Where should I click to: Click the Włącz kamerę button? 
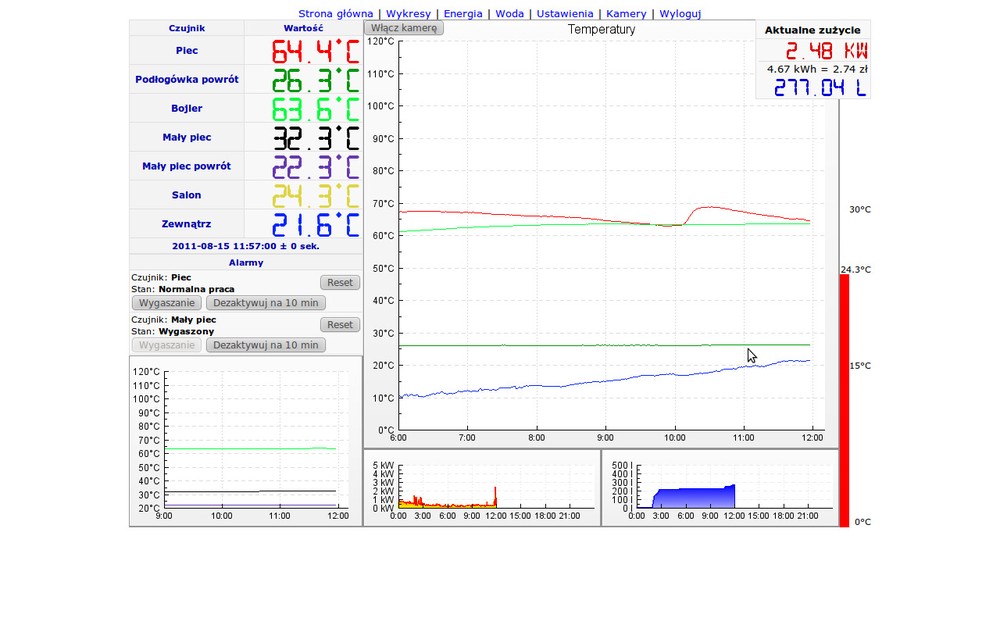pyautogui.click(x=404, y=28)
